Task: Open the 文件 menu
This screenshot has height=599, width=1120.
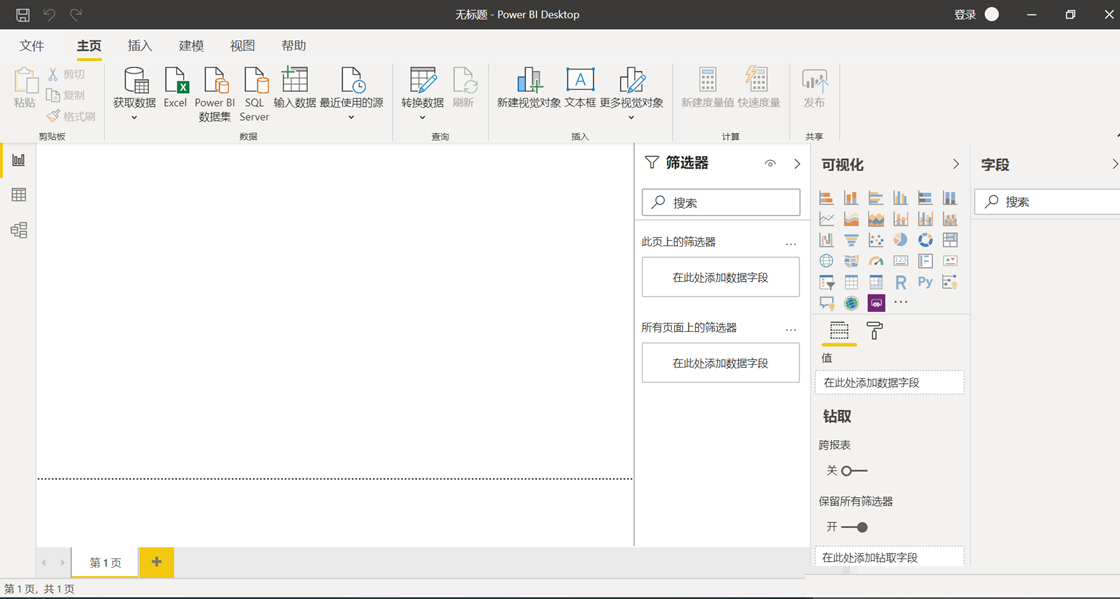Action: [x=31, y=46]
